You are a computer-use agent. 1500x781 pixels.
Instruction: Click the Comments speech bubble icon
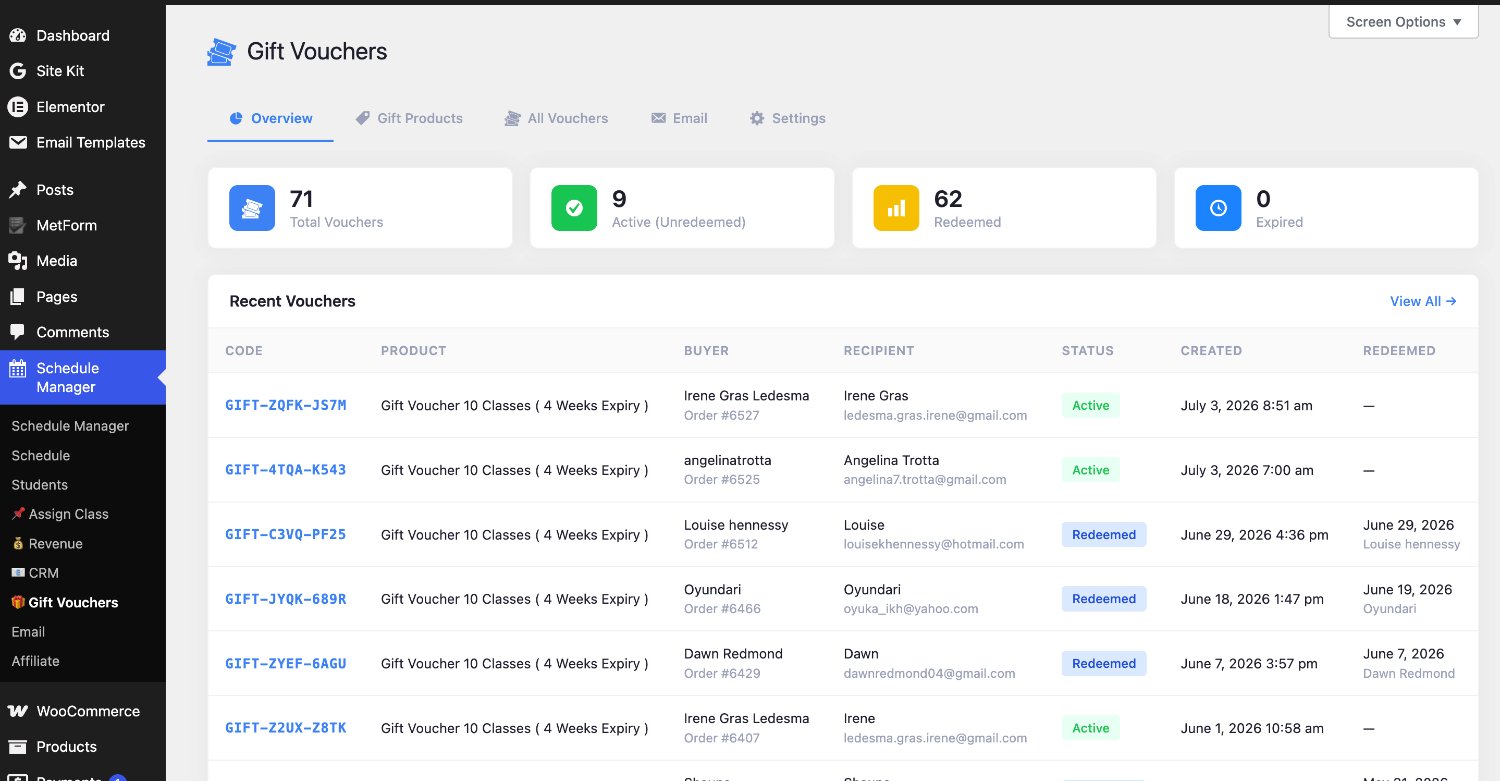point(17,332)
